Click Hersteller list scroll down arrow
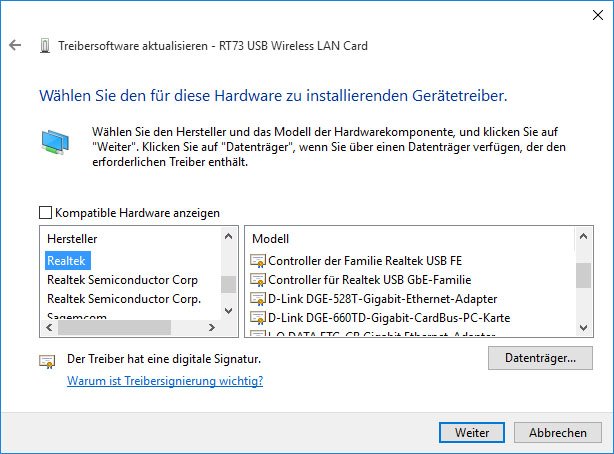The image size is (614, 454). click(229, 311)
